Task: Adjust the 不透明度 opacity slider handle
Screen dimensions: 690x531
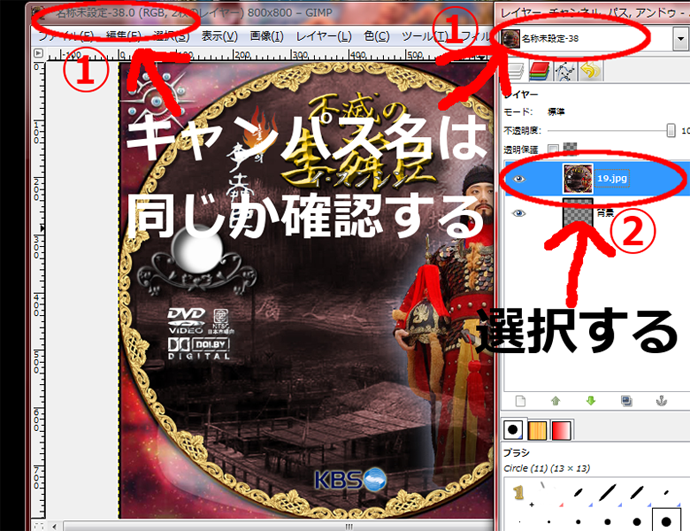Action: click(671, 130)
